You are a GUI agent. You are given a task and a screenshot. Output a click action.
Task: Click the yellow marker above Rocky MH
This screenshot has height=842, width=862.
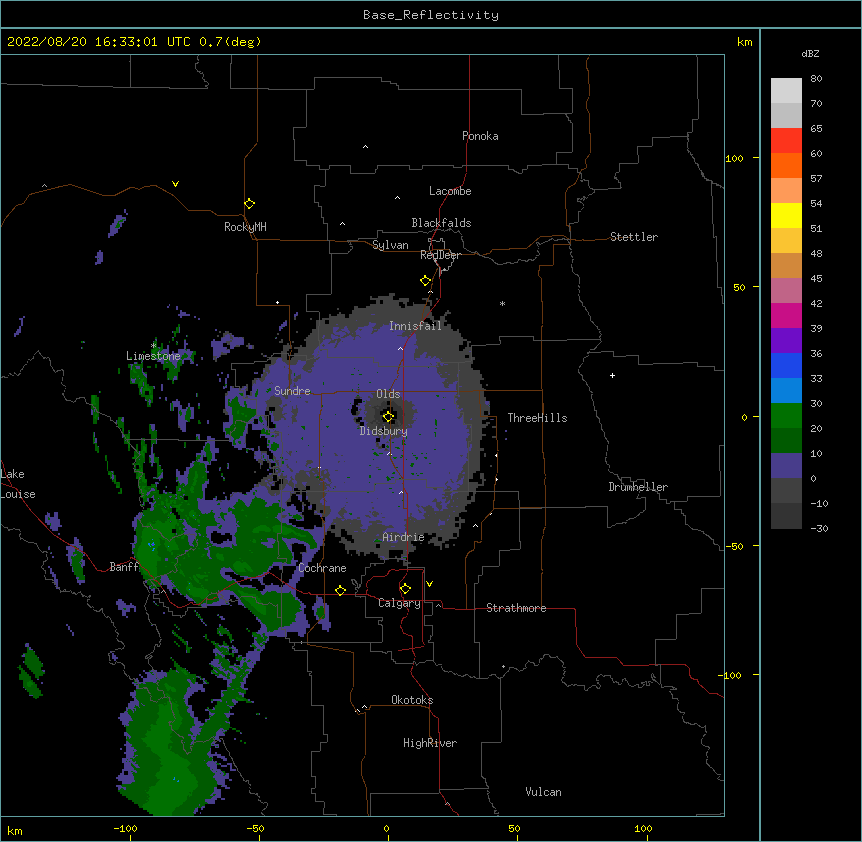pos(249,204)
